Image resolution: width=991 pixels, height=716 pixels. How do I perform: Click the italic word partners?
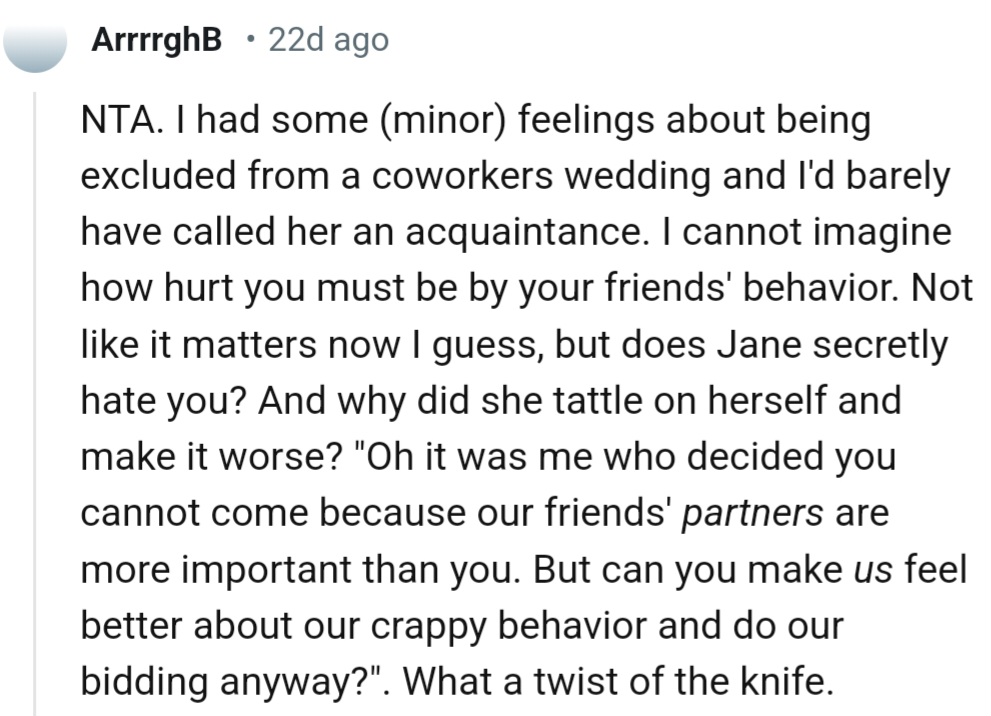(x=752, y=512)
